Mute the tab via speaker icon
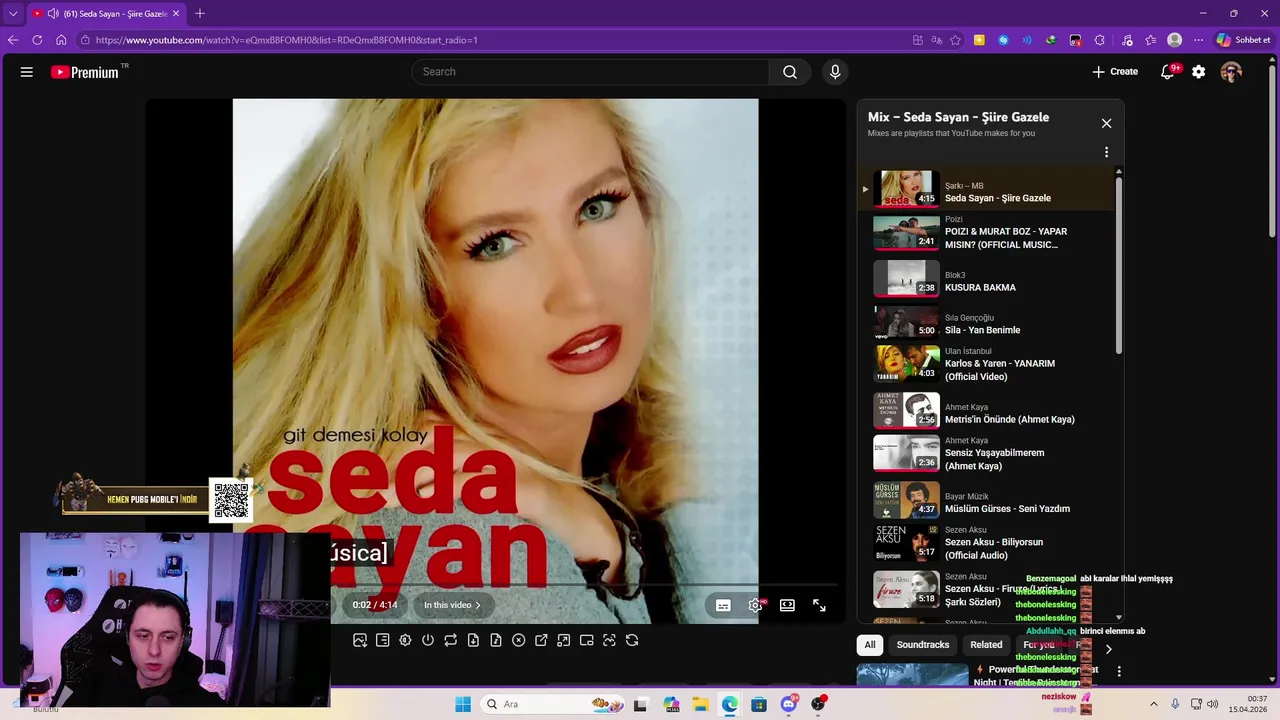 (53, 14)
